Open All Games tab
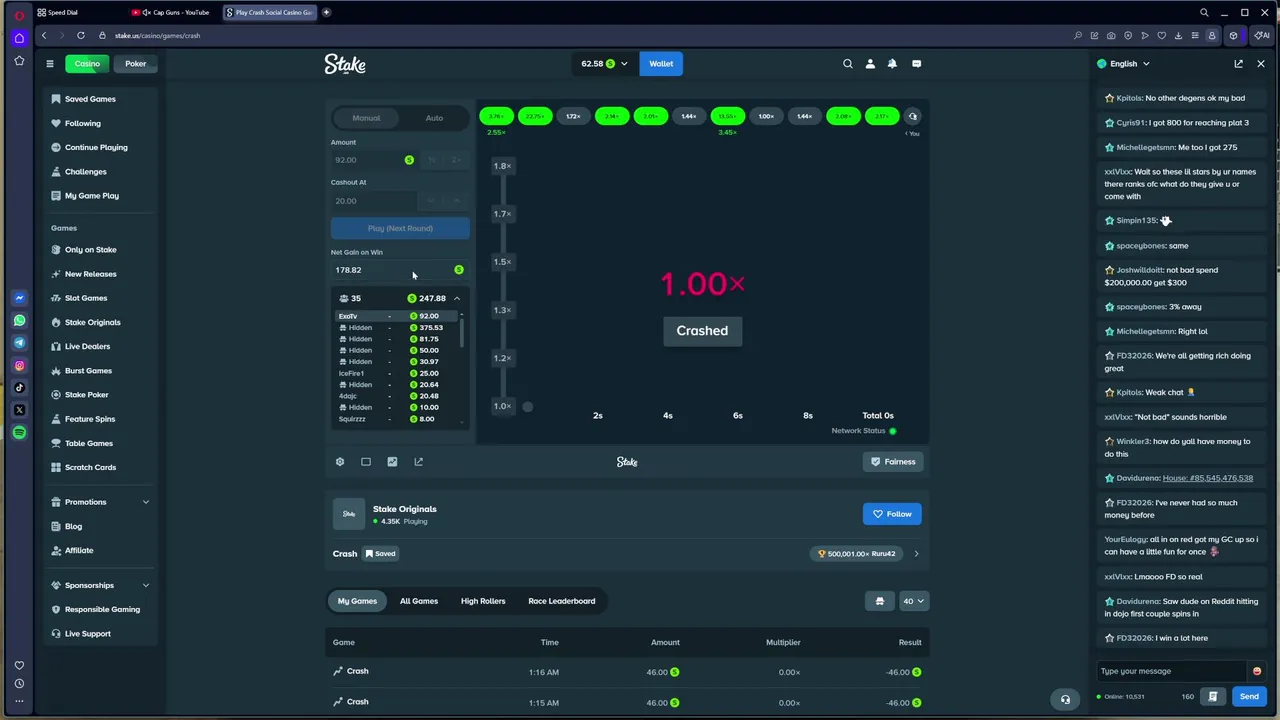This screenshot has width=1280, height=720. tap(419, 601)
